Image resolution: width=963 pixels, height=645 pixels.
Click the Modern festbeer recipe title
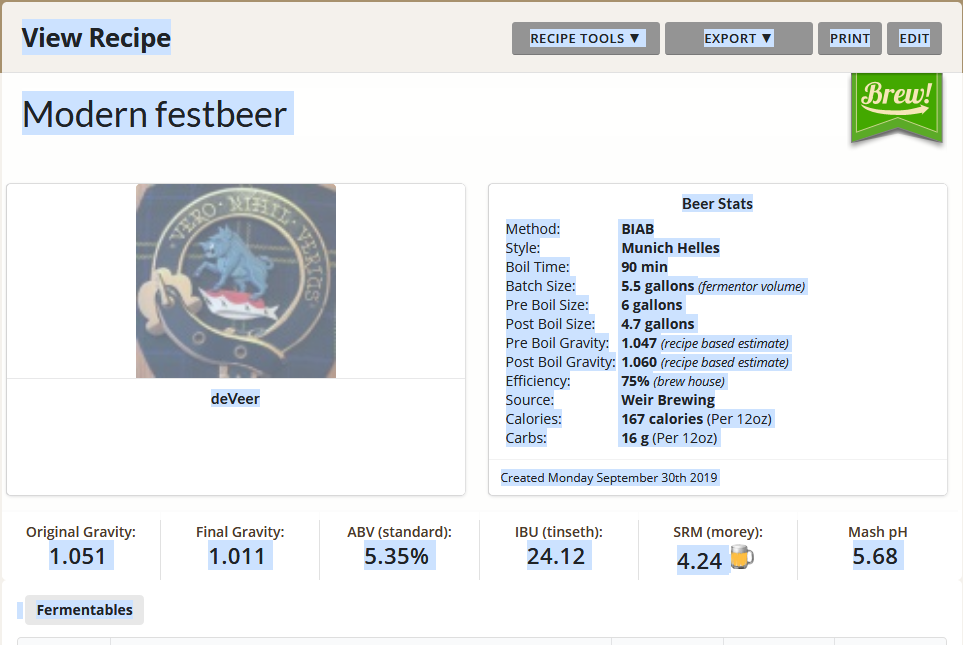(x=155, y=114)
